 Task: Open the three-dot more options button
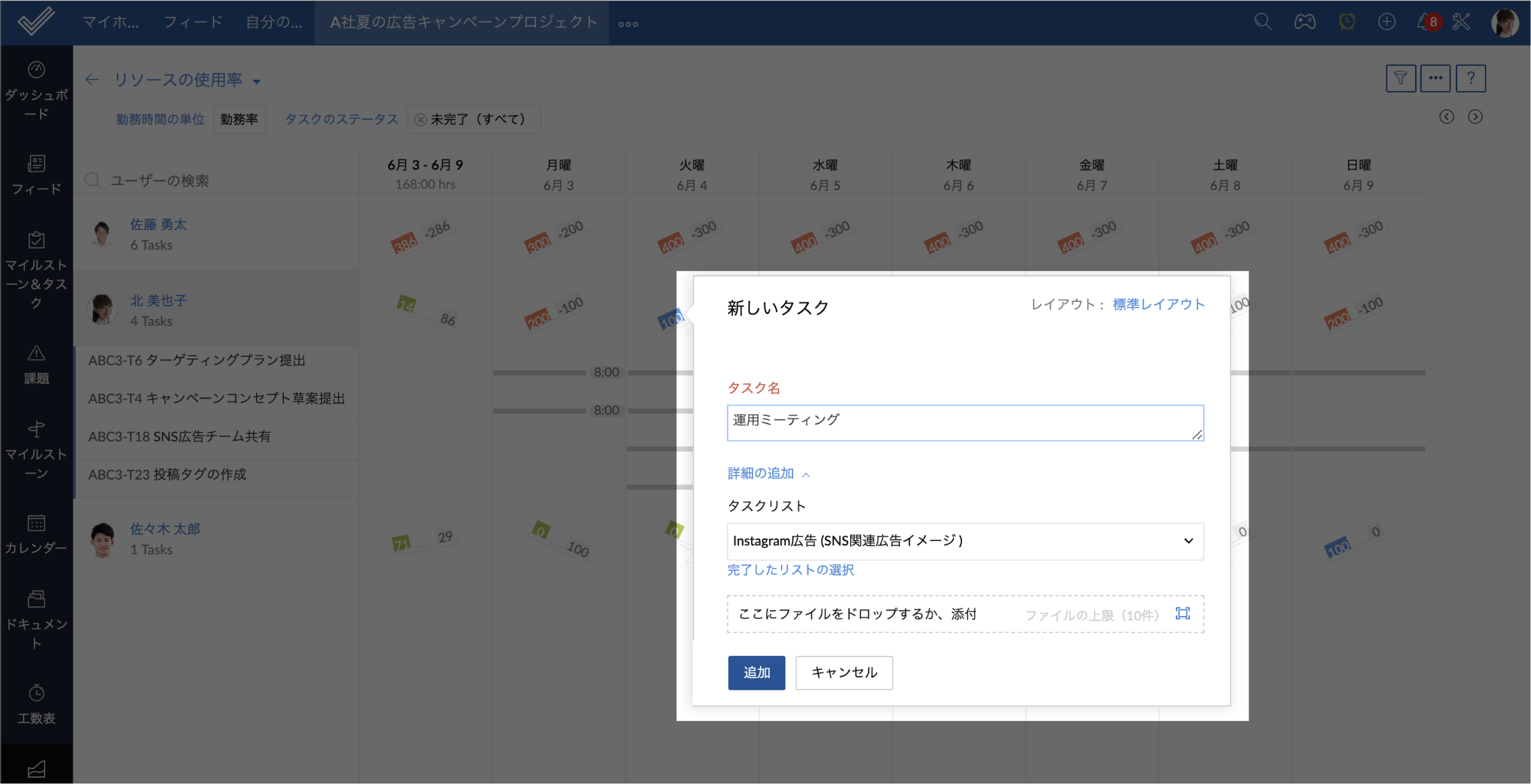tap(1435, 78)
